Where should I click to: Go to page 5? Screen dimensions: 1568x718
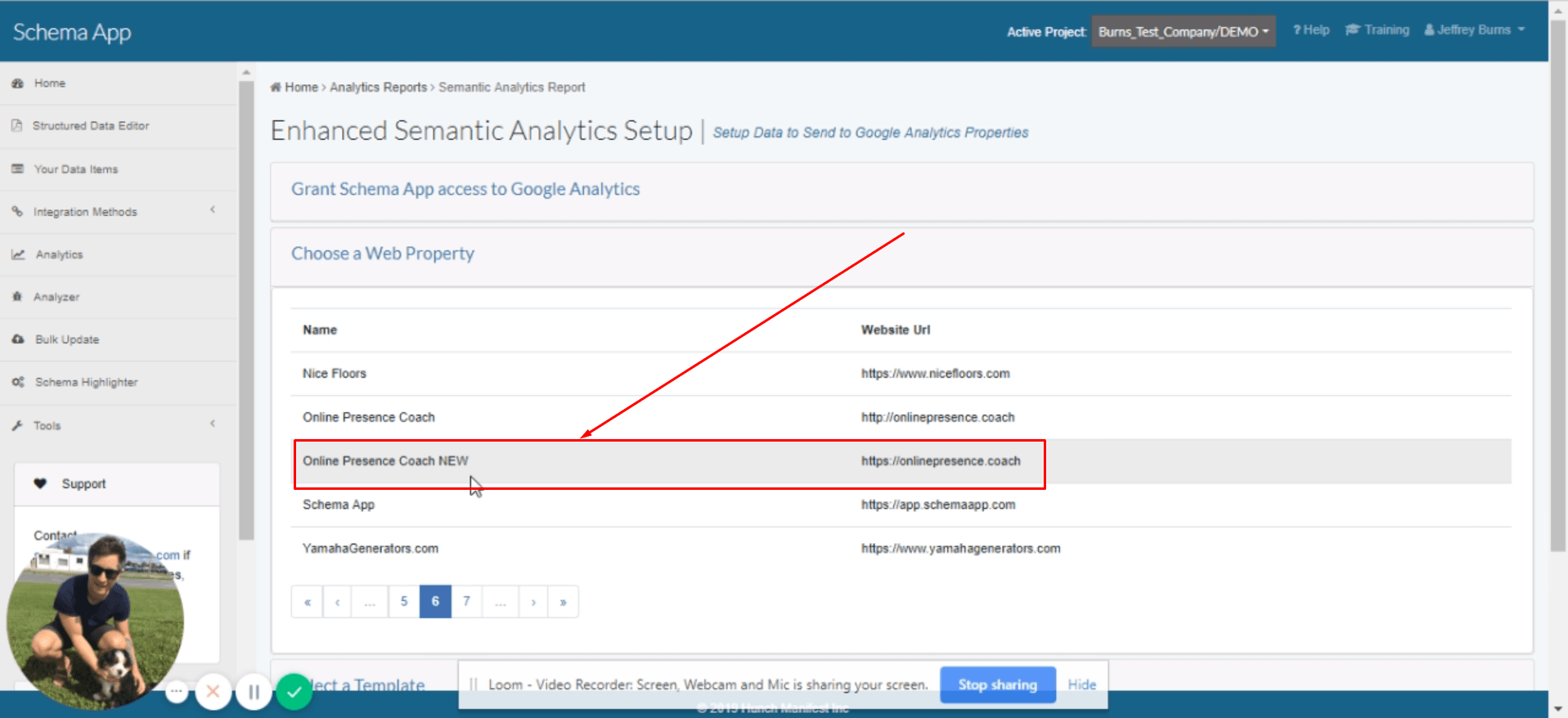coord(404,602)
